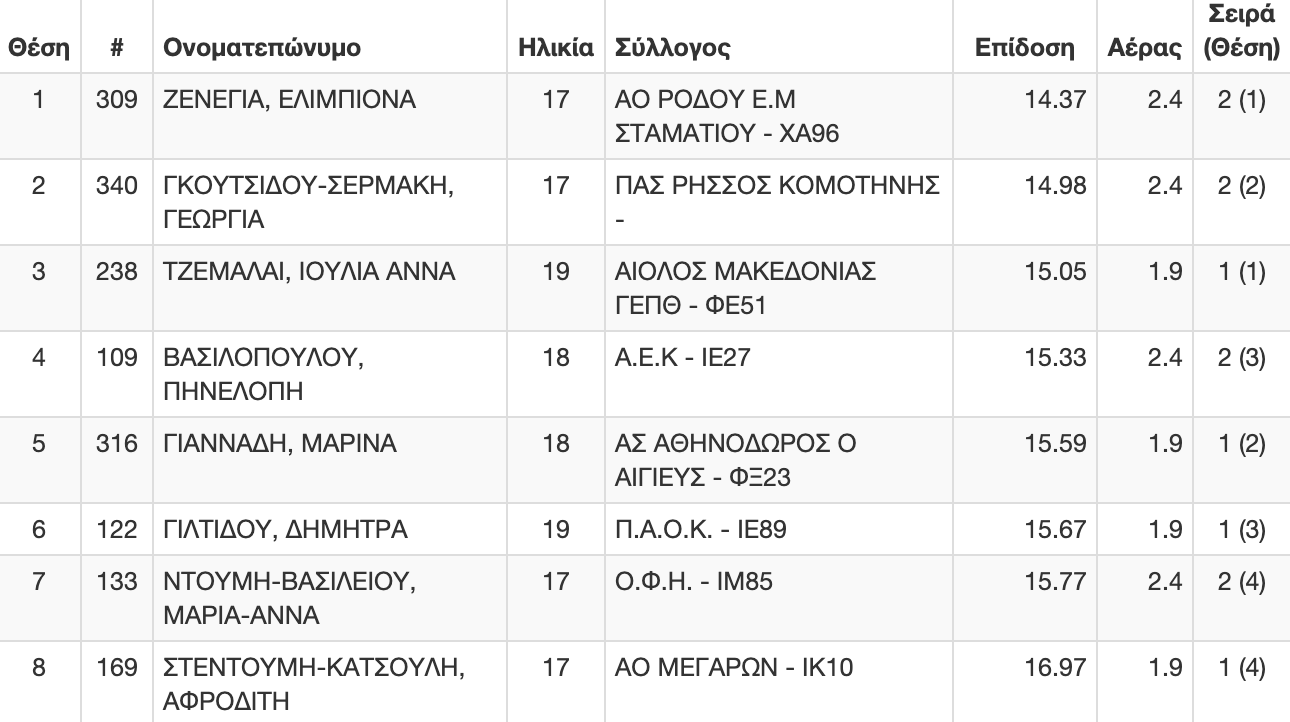Select the ΤΖΕΜΑΛΑΙ, ΙΟΥΛΙΑ ΑΝΝΑ row name
1290x722 pixels.
309,272
